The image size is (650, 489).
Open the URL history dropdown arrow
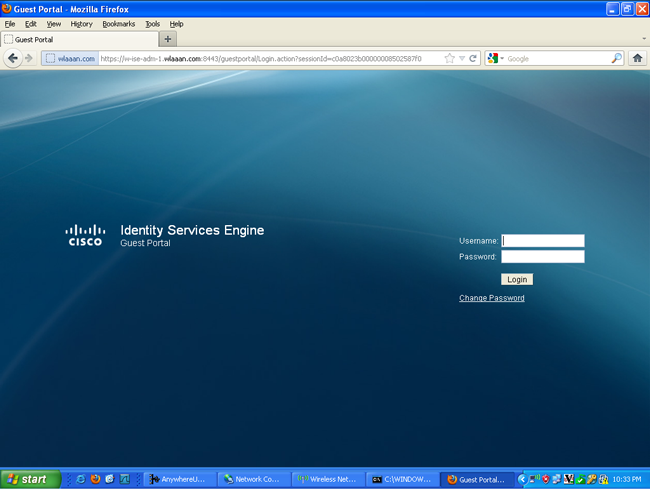[462, 58]
